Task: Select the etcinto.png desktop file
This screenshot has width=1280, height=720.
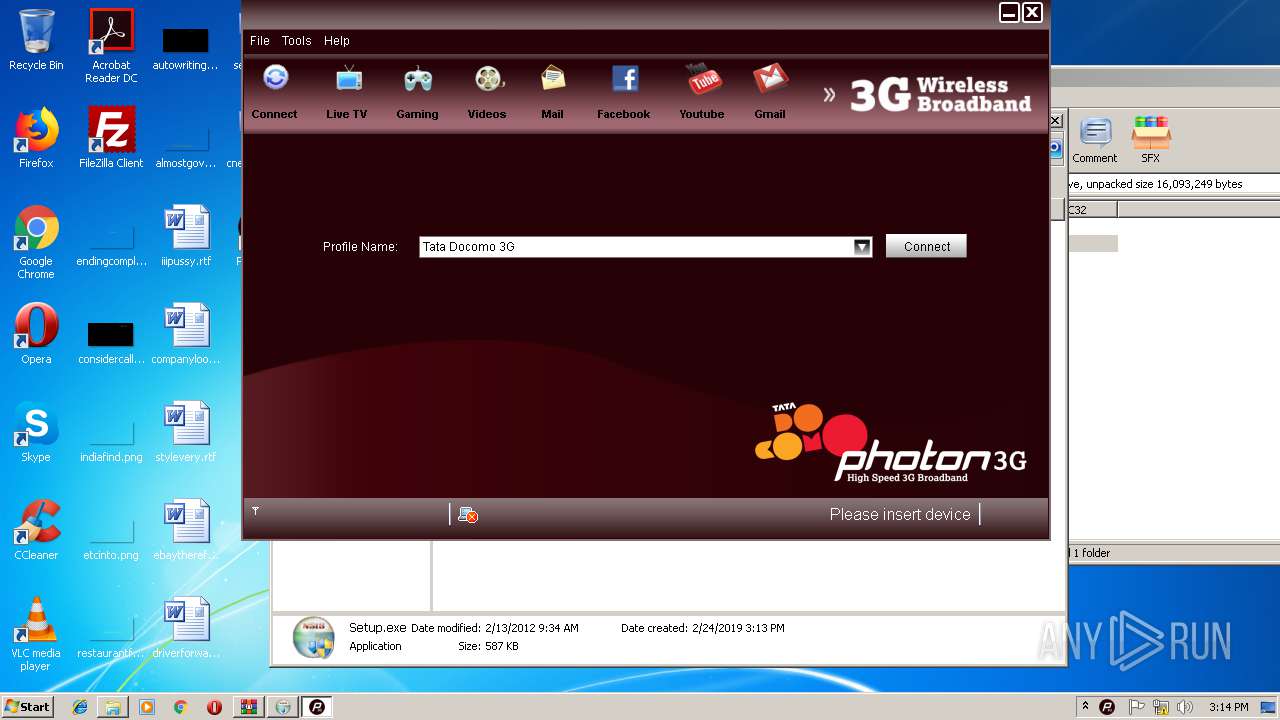Action: coord(111,536)
